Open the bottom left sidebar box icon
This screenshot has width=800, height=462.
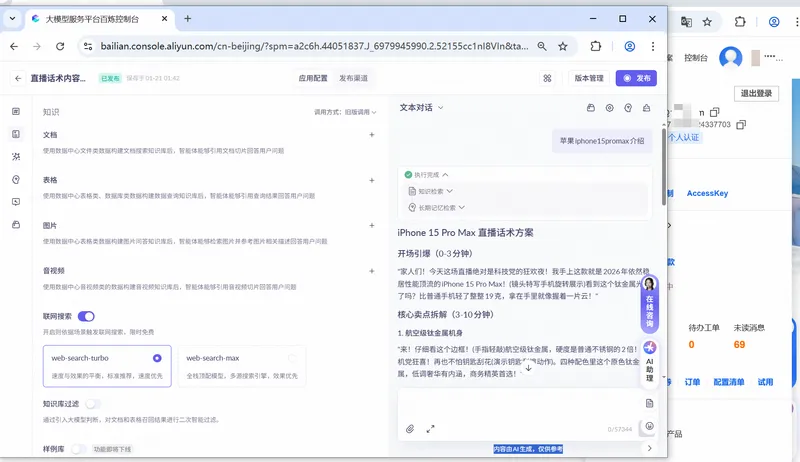16,224
